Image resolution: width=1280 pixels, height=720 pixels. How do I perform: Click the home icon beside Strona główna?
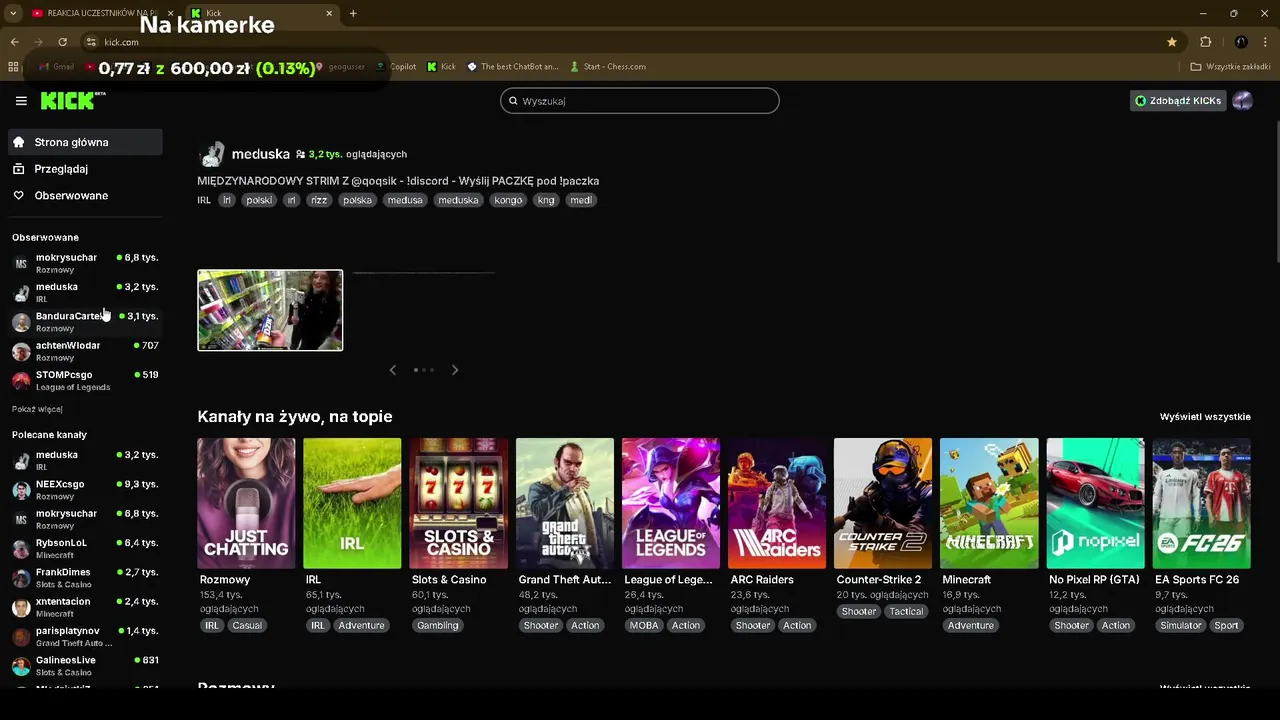click(18, 142)
